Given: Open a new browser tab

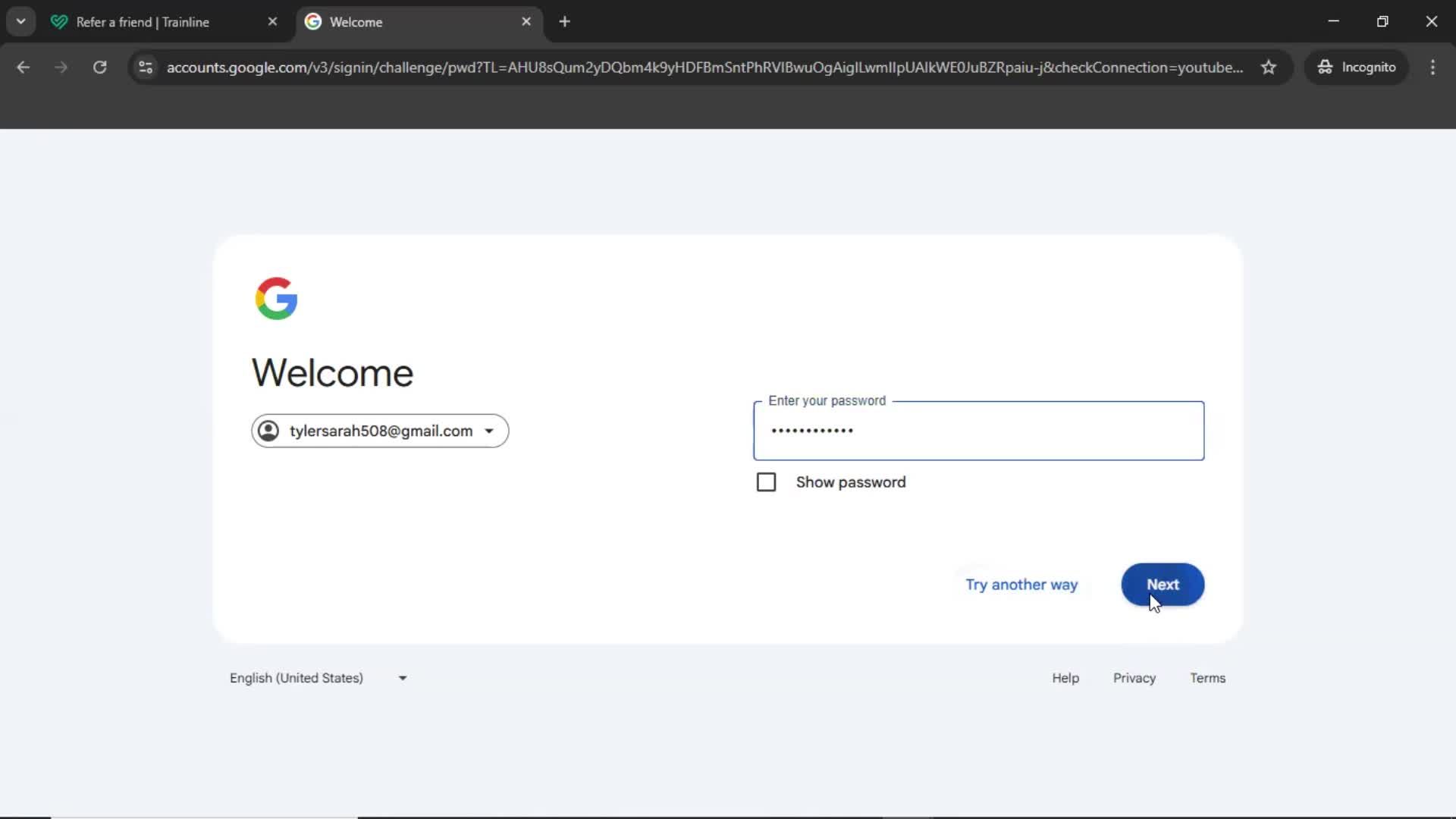Looking at the screenshot, I should coord(565,22).
